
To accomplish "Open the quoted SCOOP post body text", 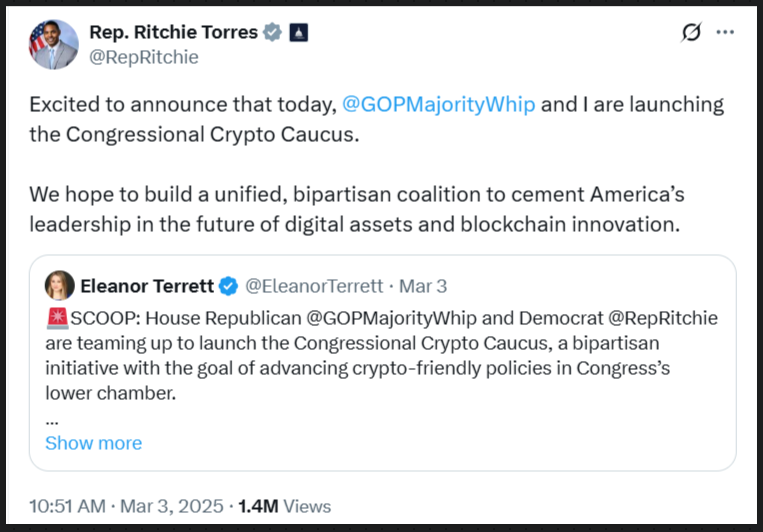I will pos(382,355).
